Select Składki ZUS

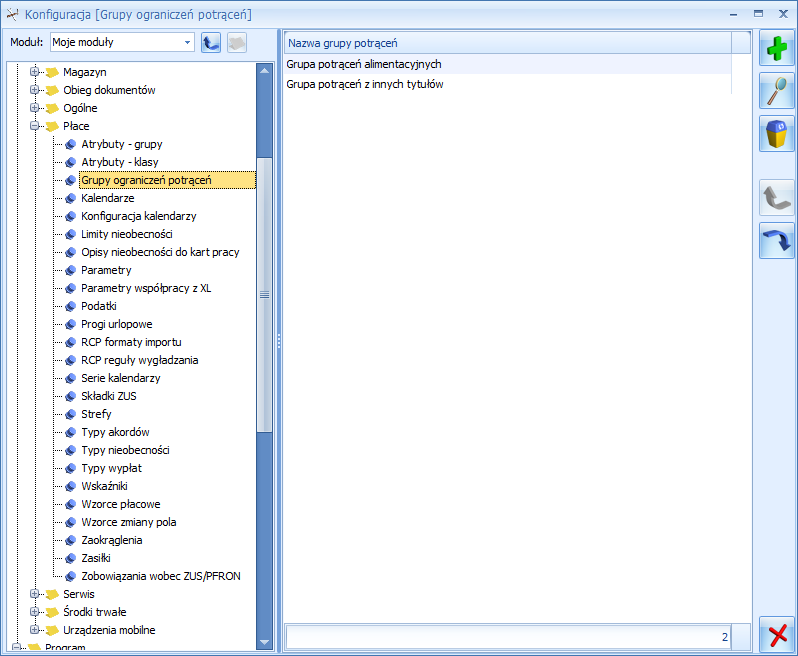pyautogui.click(x=108, y=396)
